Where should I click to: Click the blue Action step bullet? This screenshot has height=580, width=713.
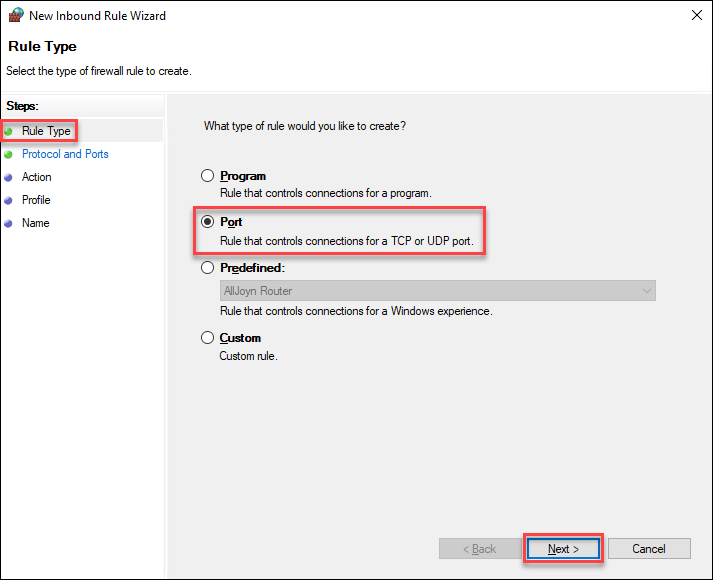click(x=9, y=177)
